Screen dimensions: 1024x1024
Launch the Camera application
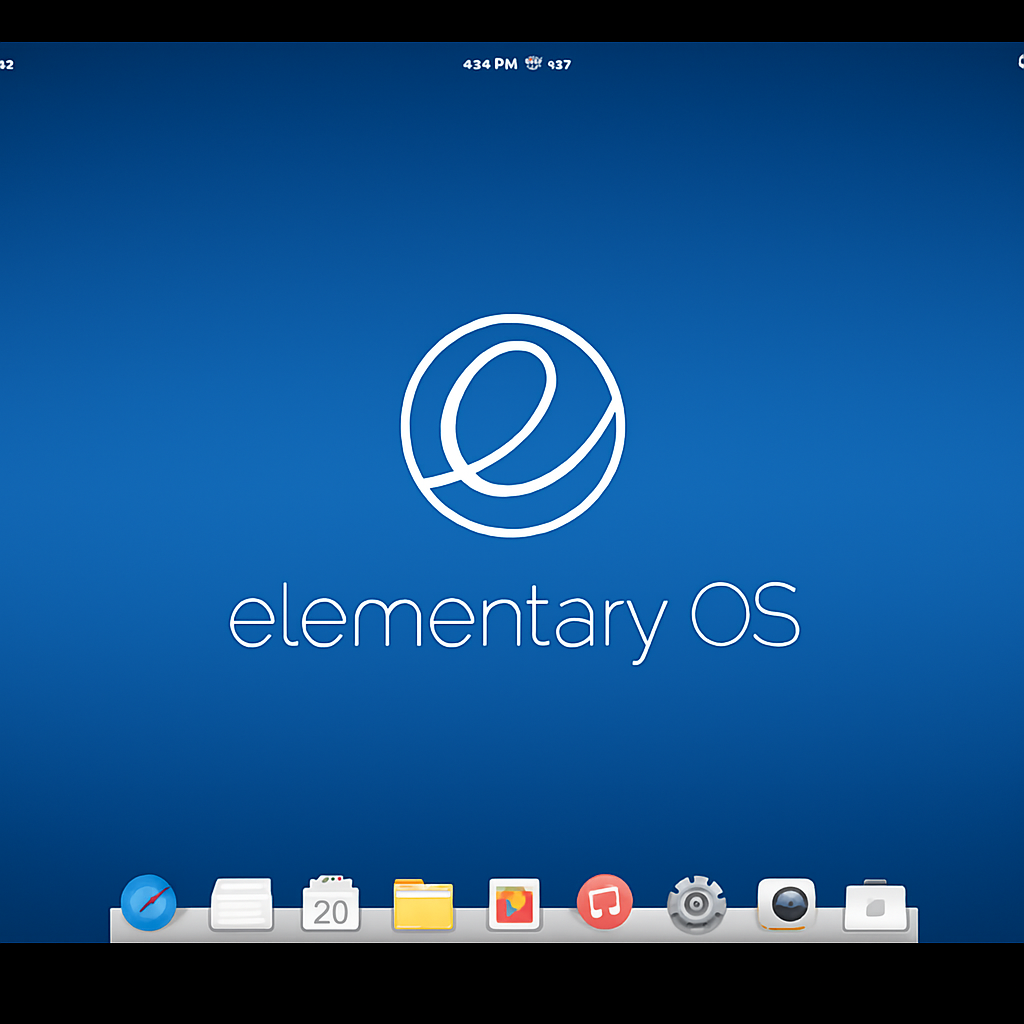pos(786,904)
